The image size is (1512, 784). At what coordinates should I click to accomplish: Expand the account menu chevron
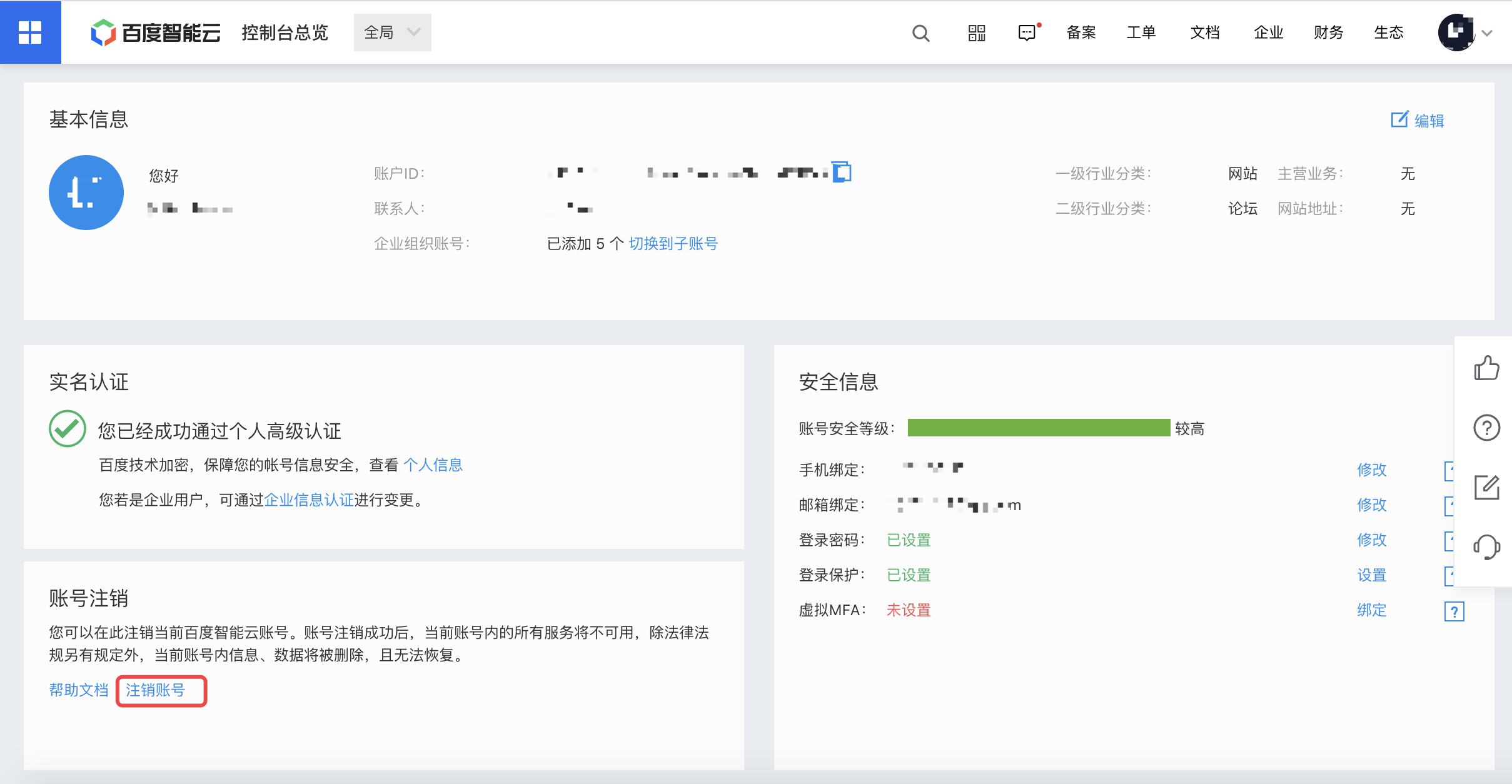coord(1488,33)
